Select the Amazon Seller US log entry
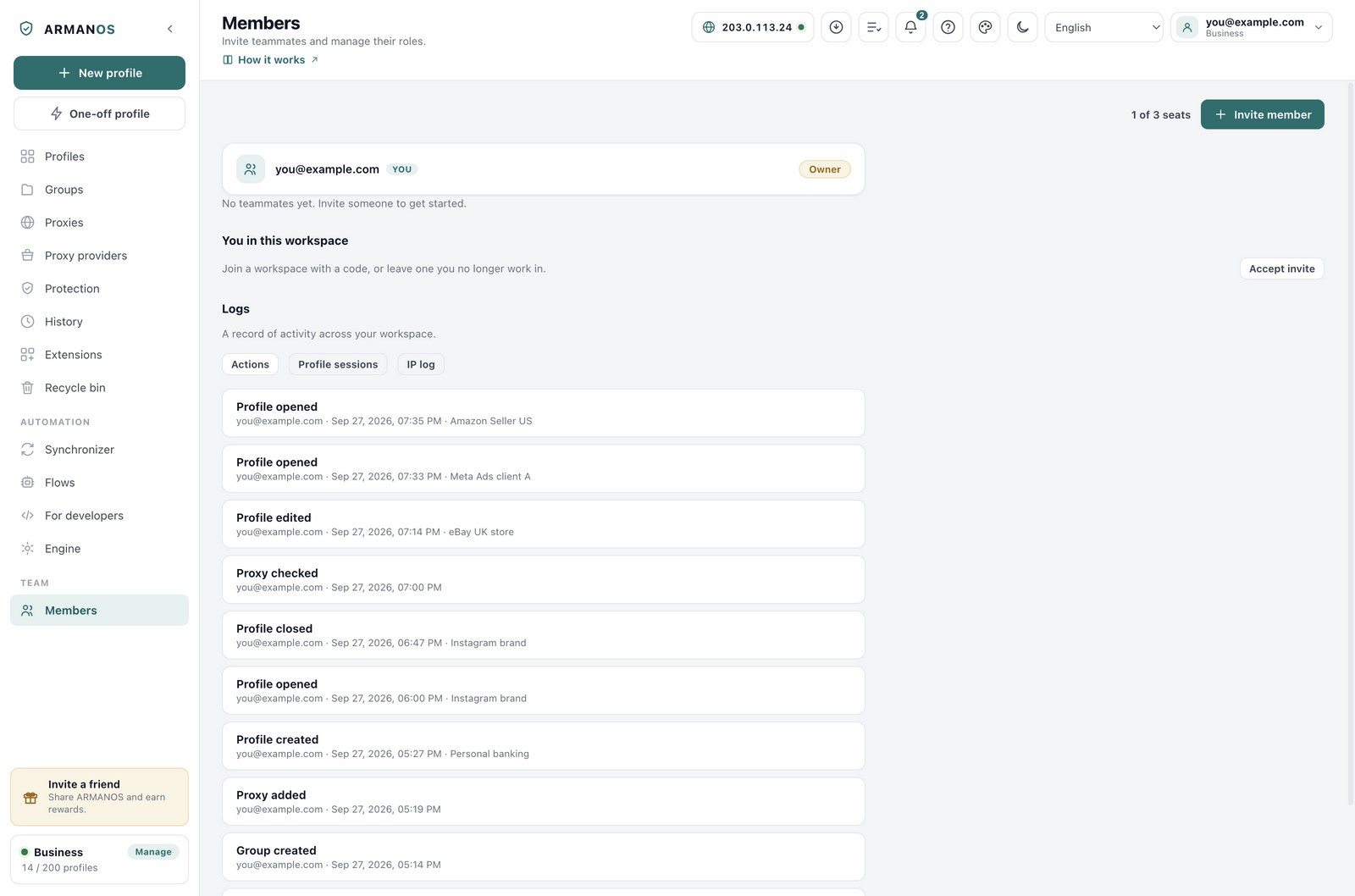 tap(543, 413)
